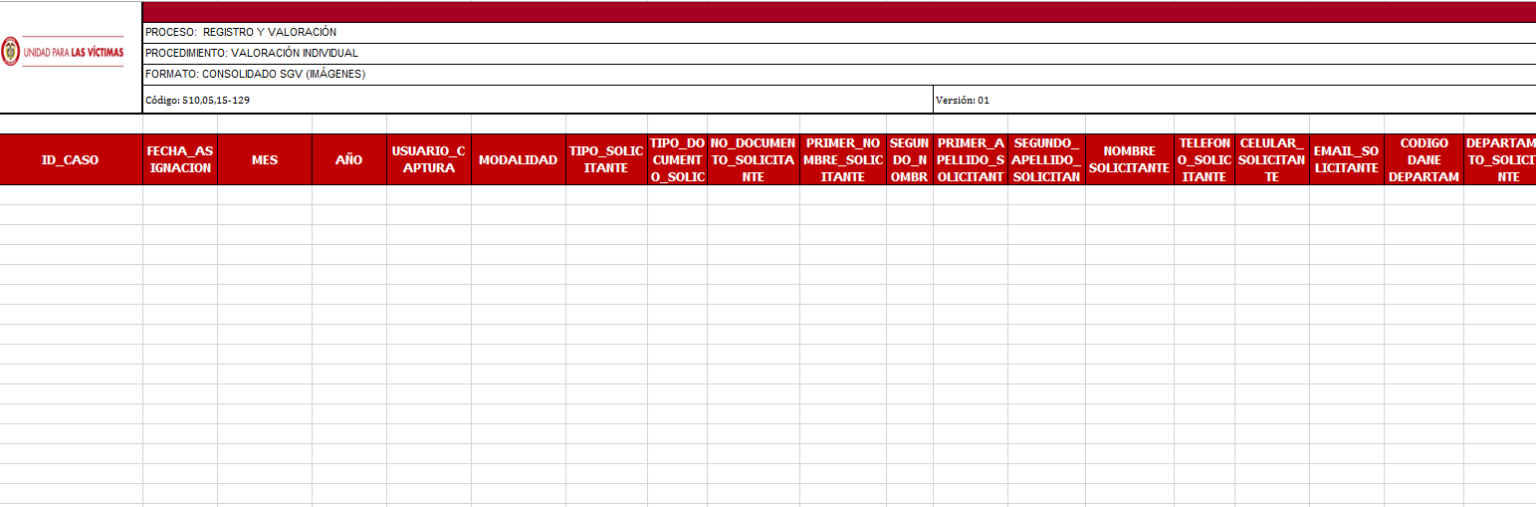This screenshot has height=507, width=1536.
Task: Select the NOMBRE SOLICITANTE header cell
Action: [1129, 159]
